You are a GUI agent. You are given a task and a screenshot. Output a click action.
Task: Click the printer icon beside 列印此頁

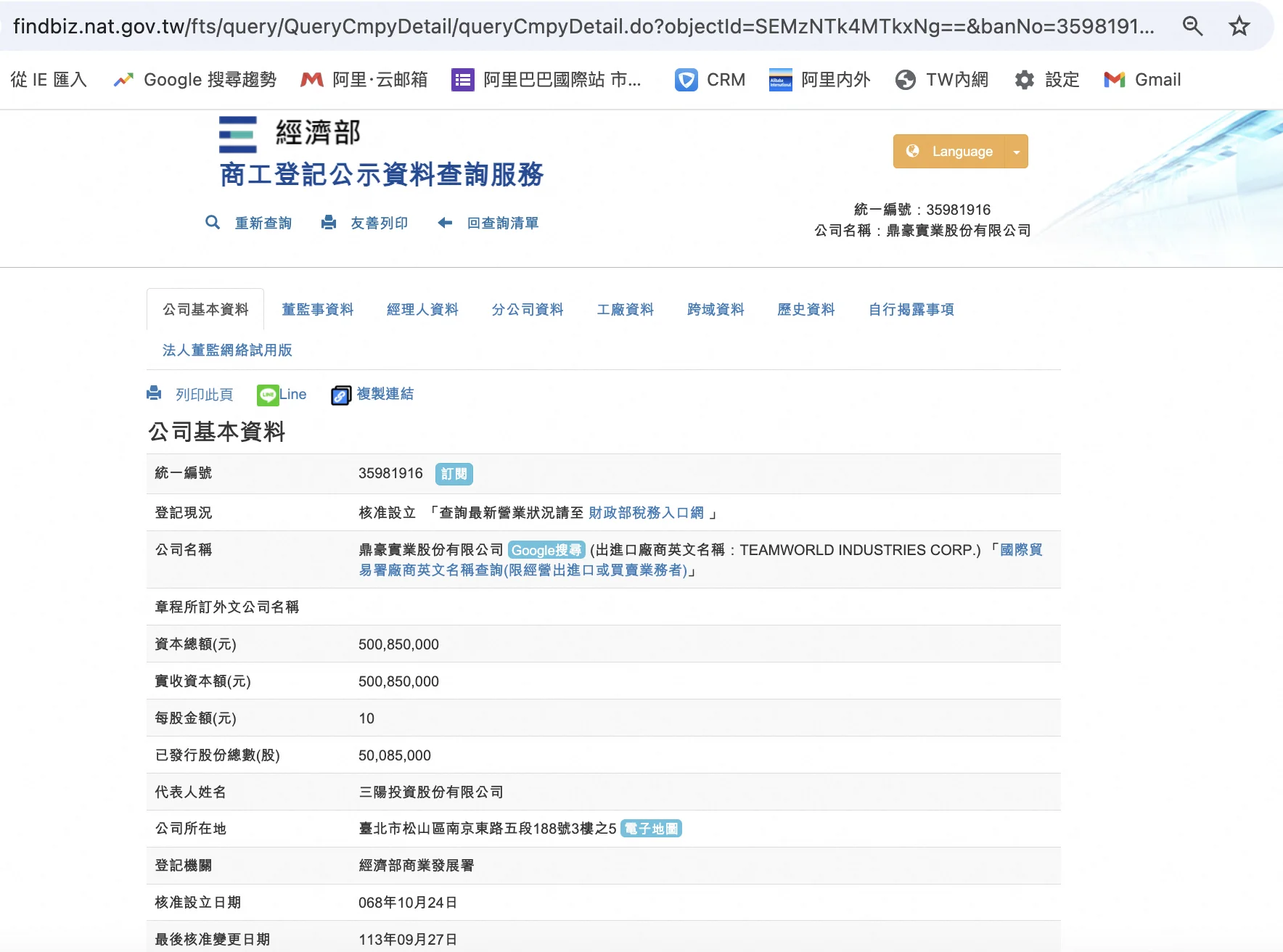click(154, 394)
